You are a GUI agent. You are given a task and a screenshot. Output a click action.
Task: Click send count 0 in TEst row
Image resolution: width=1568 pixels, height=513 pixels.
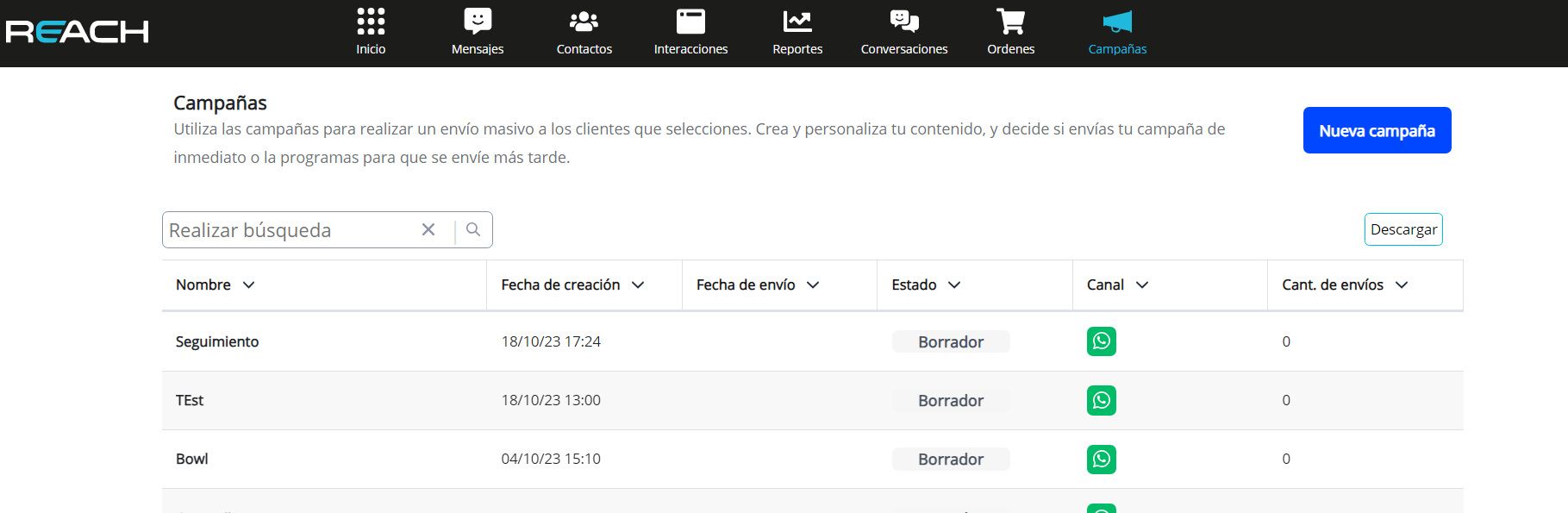[x=1286, y=400]
